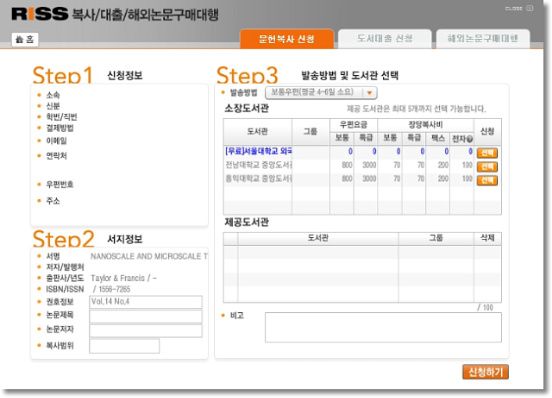Viewport: 552px width, 398px height.
Task: Click the 도서관 column header in 소장도서관
Action: click(x=257, y=132)
